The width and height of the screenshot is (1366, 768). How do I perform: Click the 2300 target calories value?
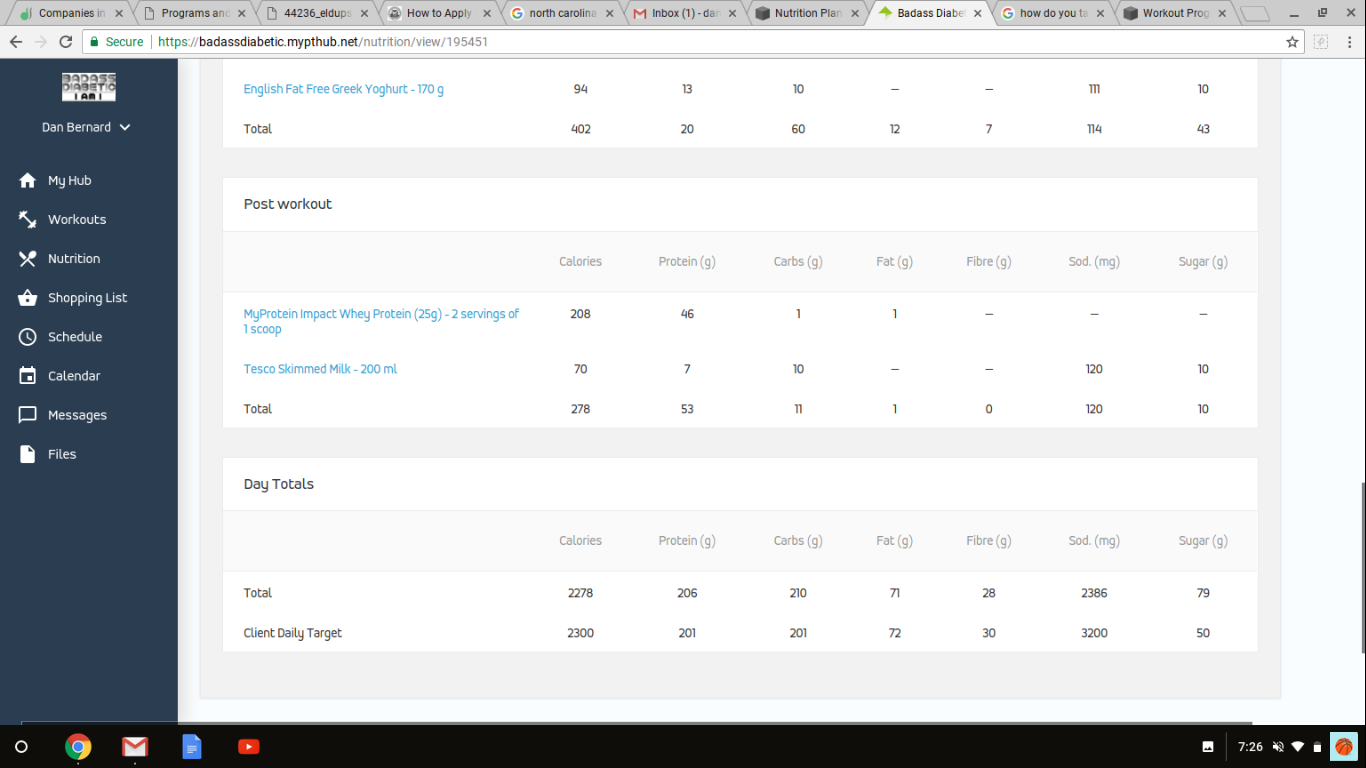click(580, 633)
